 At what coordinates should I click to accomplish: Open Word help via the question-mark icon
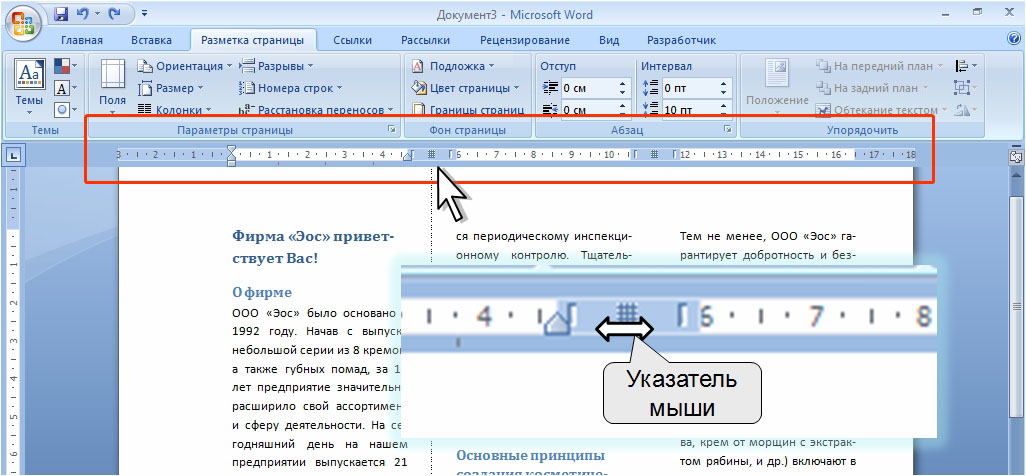pos(1016,39)
